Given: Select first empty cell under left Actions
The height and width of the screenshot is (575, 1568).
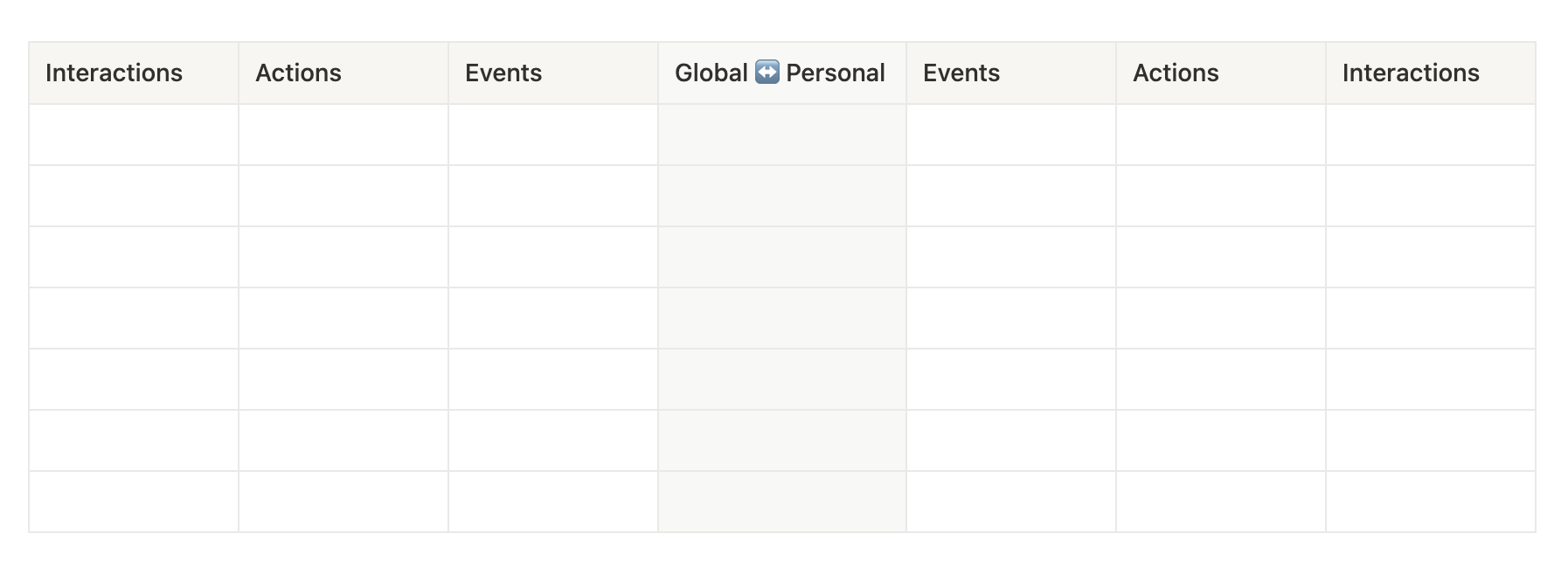Looking at the screenshot, I should tap(343, 135).
